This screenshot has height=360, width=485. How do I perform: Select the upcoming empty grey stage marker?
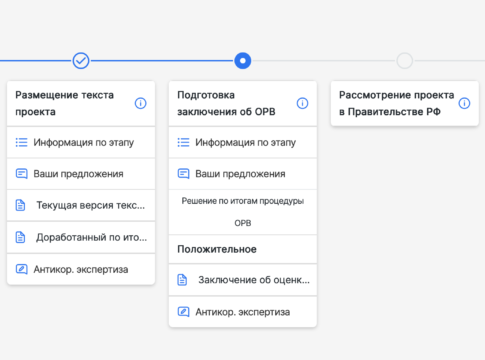coord(405,61)
